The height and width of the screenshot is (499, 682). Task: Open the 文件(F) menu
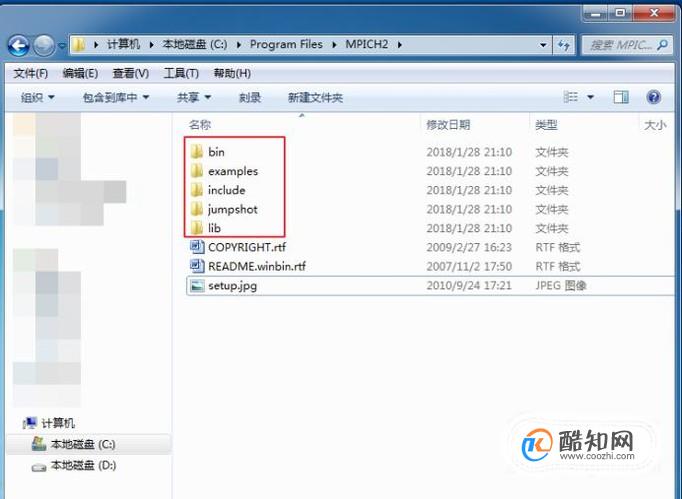pyautogui.click(x=30, y=73)
